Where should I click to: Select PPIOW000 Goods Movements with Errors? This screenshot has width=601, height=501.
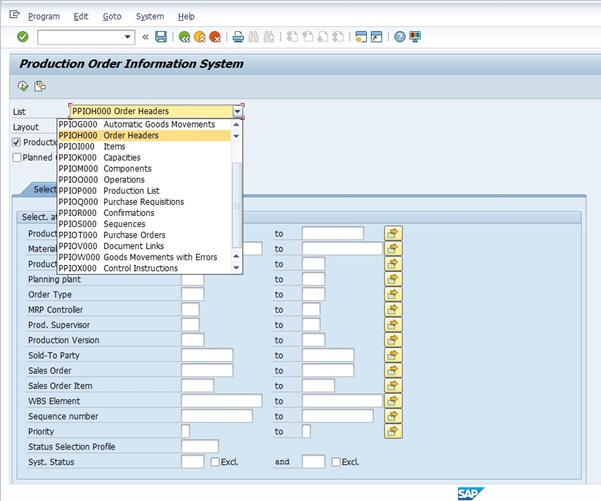[x=144, y=257]
